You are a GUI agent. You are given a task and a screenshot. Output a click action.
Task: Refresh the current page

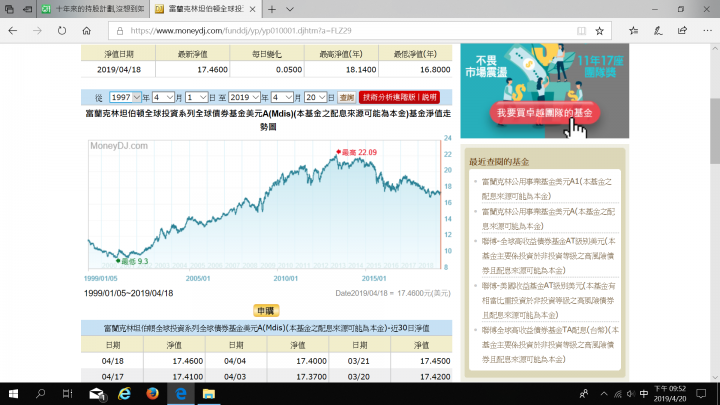(x=62, y=31)
